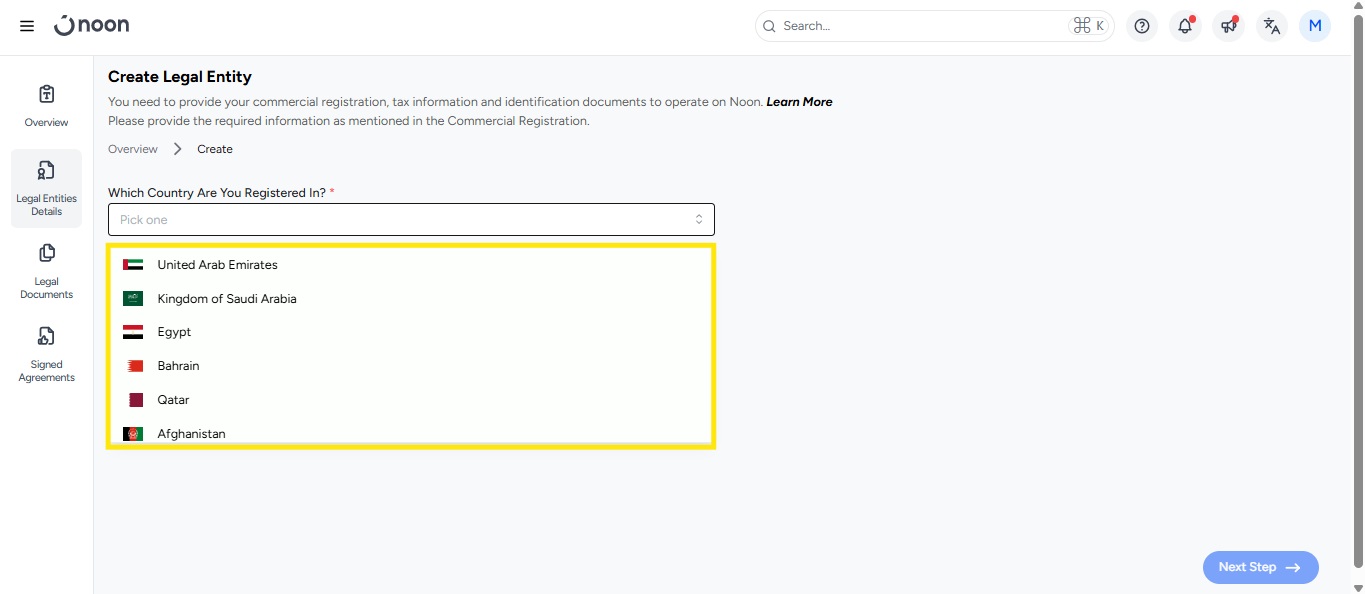Viewport: 1365px width, 594px height.
Task: Click the ⌘K shortcut badge
Action: point(1088,26)
